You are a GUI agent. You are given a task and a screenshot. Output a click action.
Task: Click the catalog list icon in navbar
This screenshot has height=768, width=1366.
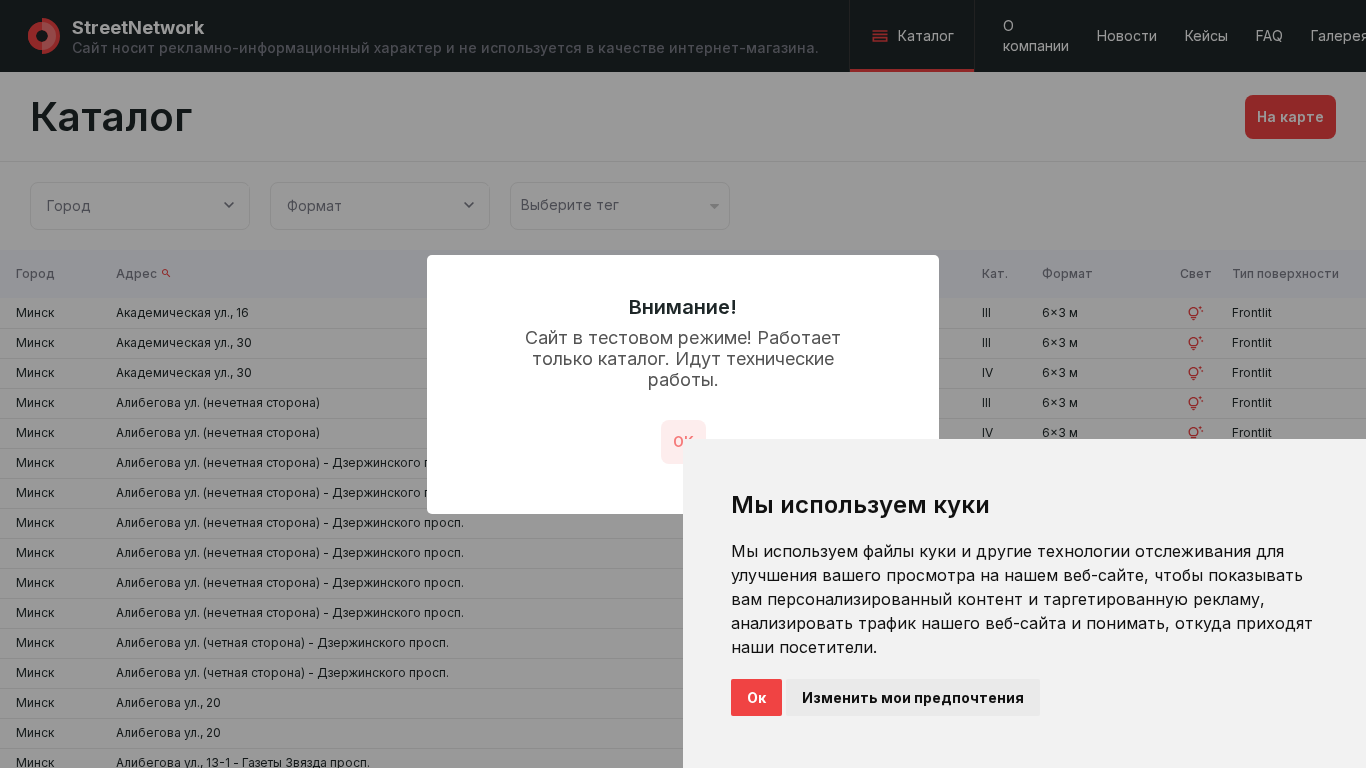tap(880, 36)
